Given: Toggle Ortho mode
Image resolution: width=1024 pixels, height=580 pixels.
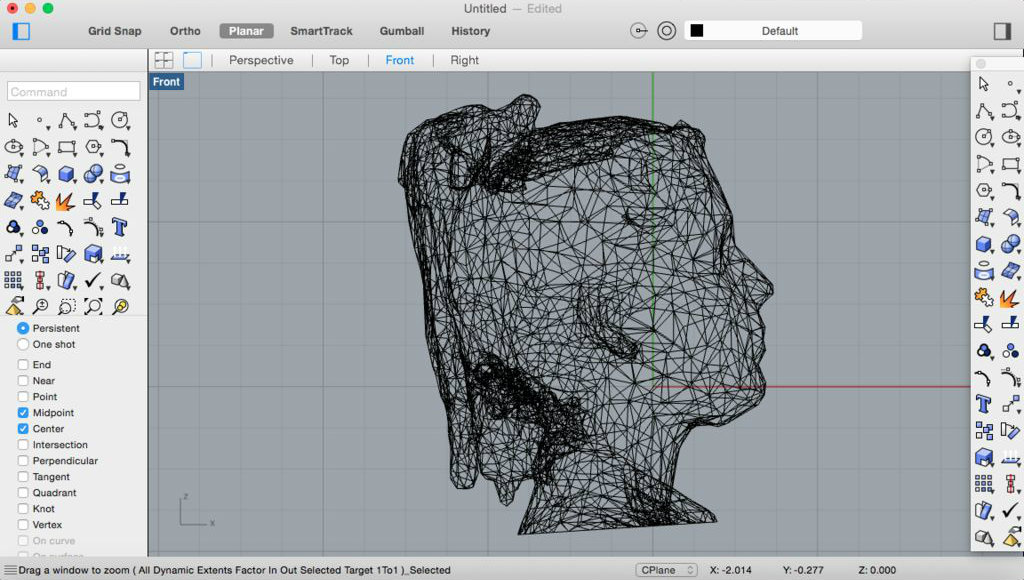Looking at the screenshot, I should click(185, 31).
